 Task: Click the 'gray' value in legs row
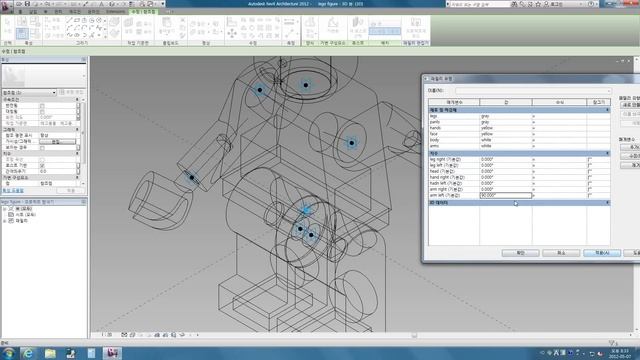(485, 116)
